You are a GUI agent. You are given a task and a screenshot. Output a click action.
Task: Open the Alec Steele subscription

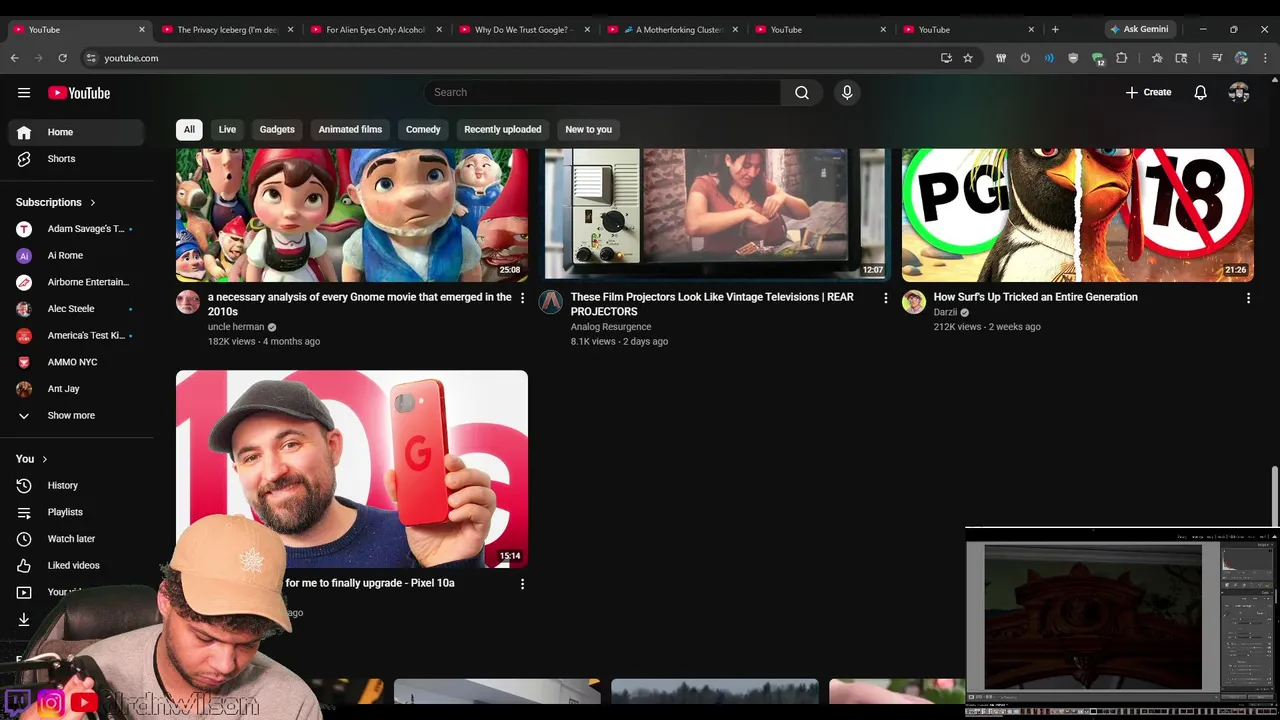click(77, 309)
